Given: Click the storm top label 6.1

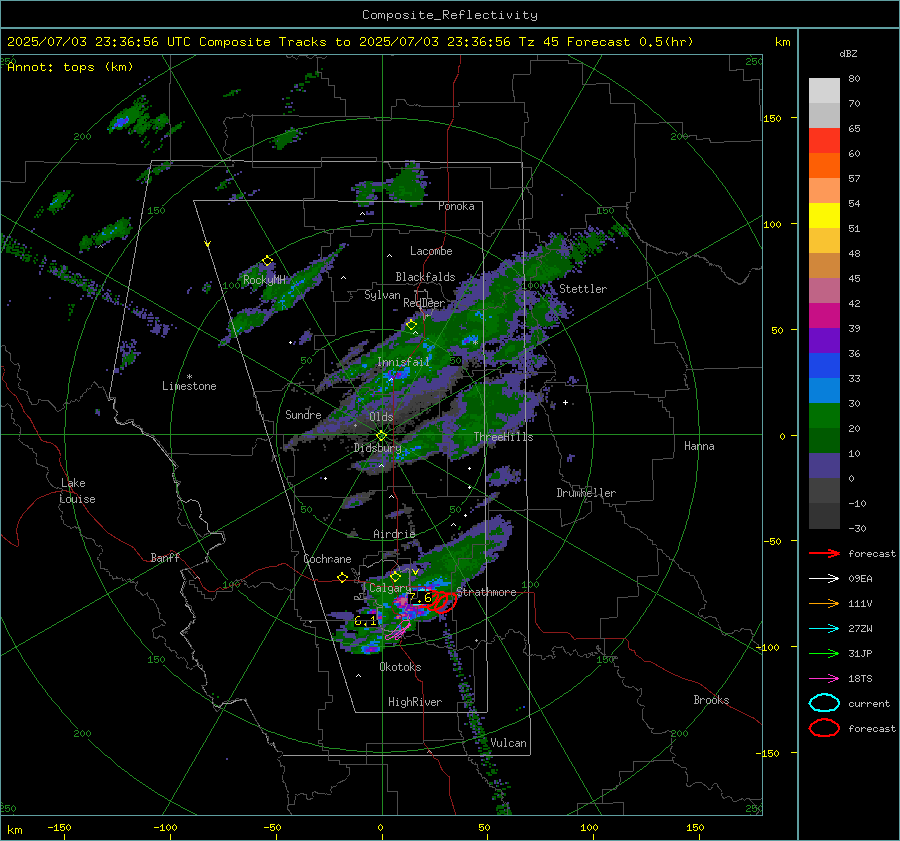Looking at the screenshot, I should click(x=366, y=621).
